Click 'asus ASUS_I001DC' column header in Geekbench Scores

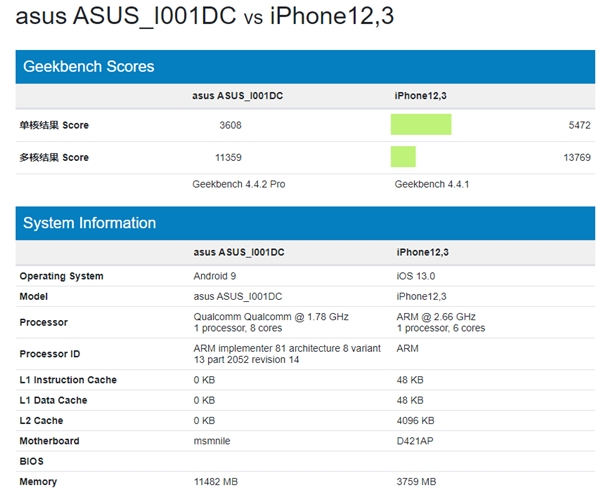tap(237, 96)
